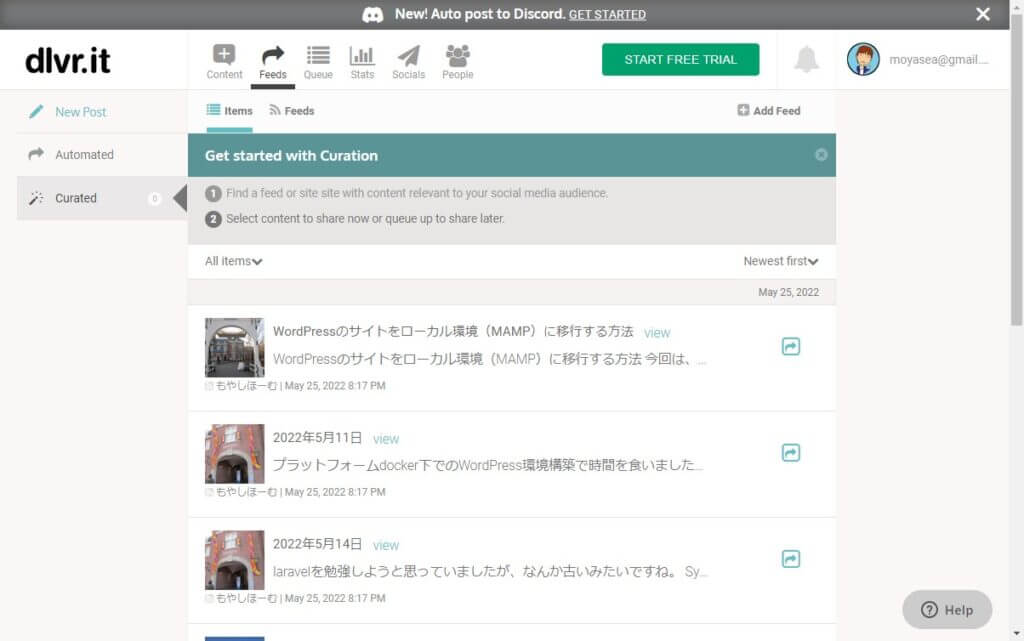
Task: Click the WordPress MAMP article thumbnail
Action: (x=235, y=347)
